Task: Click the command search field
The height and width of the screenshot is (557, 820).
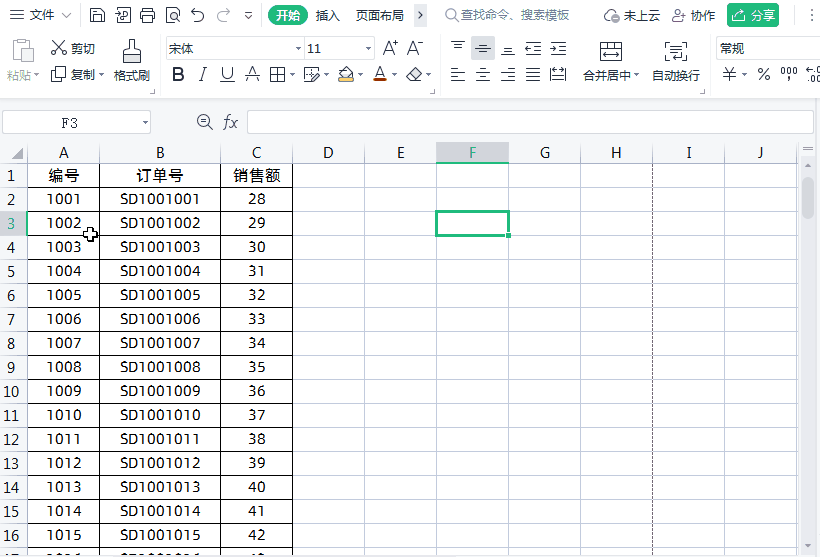Action: point(507,15)
